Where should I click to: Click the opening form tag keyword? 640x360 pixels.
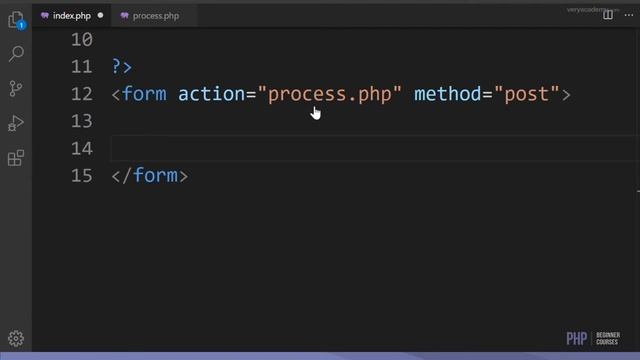[x=144, y=94]
